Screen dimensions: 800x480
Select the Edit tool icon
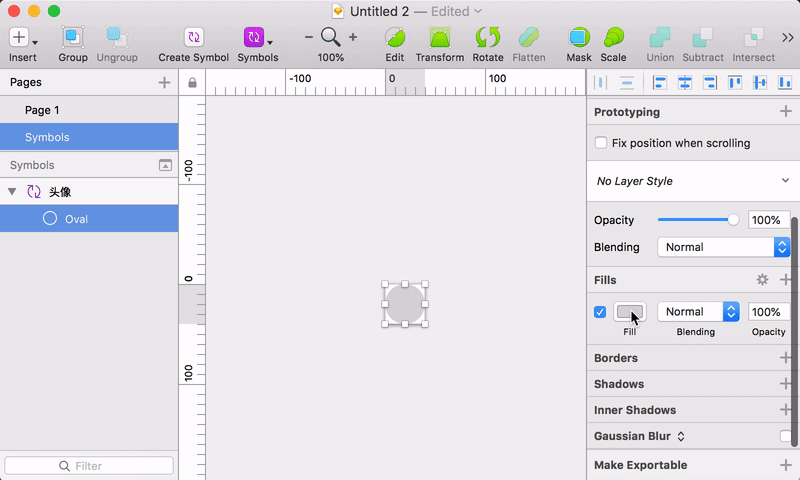[395, 38]
